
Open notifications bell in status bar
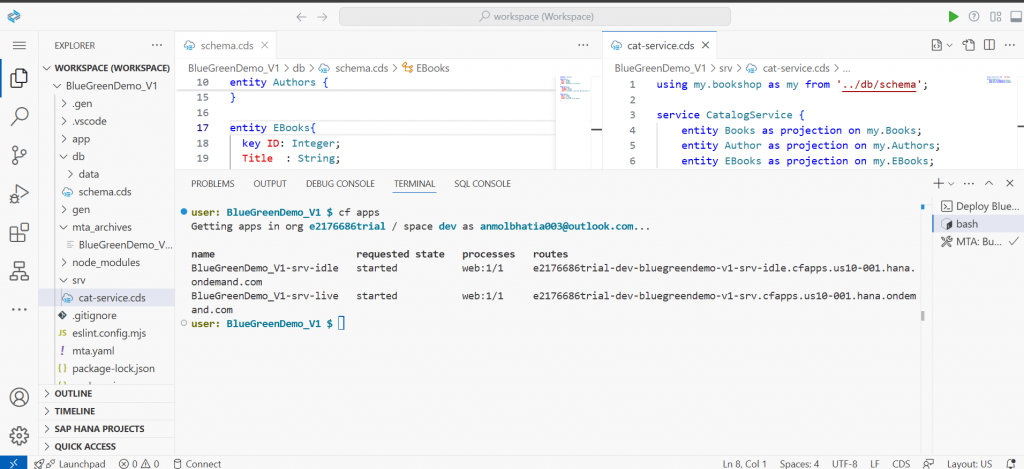1011,463
